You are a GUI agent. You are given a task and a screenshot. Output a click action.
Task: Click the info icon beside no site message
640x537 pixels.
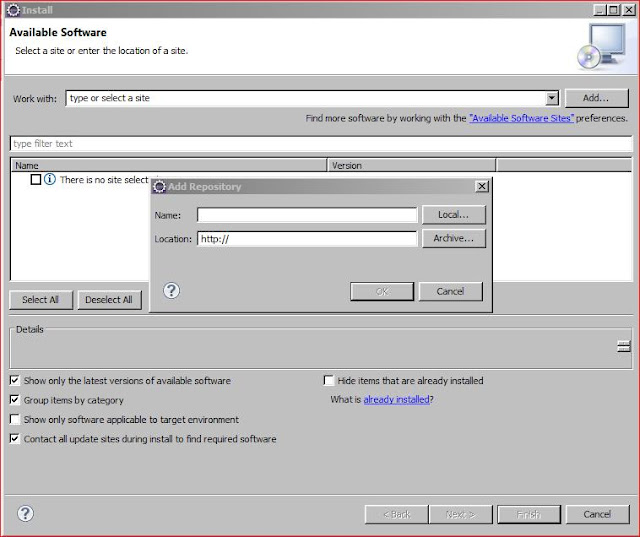[50, 180]
